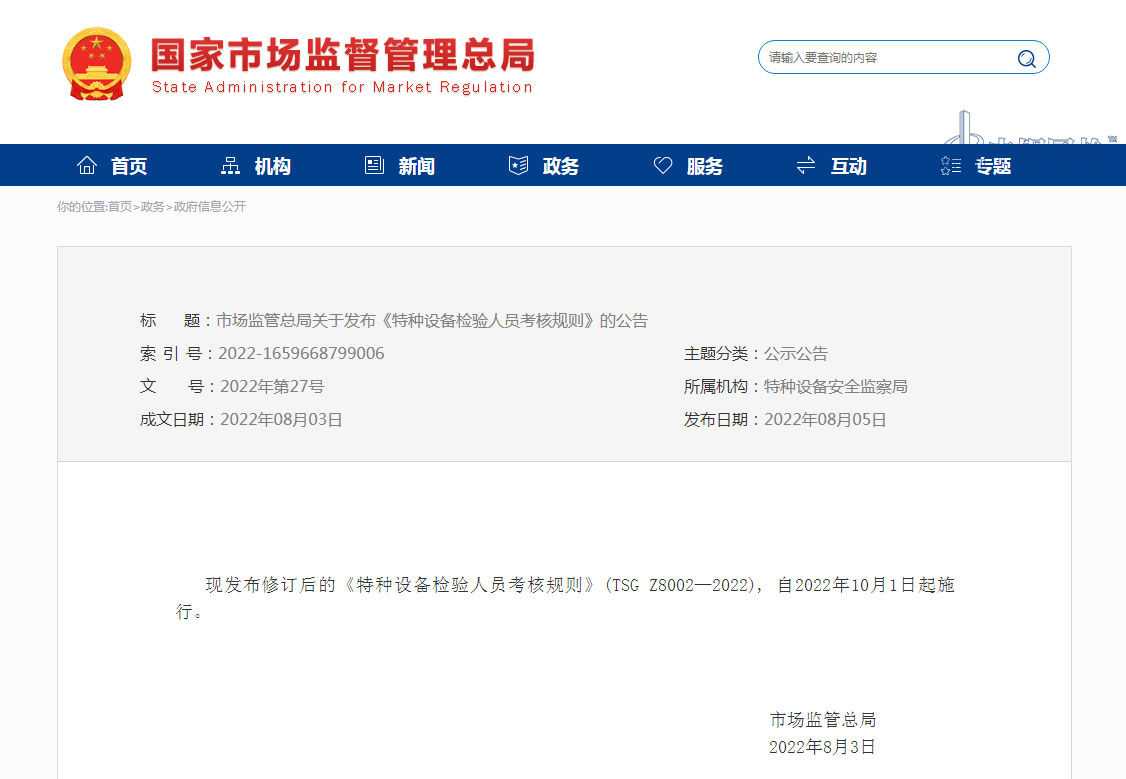Open the 专题 navigation item

click(993, 166)
